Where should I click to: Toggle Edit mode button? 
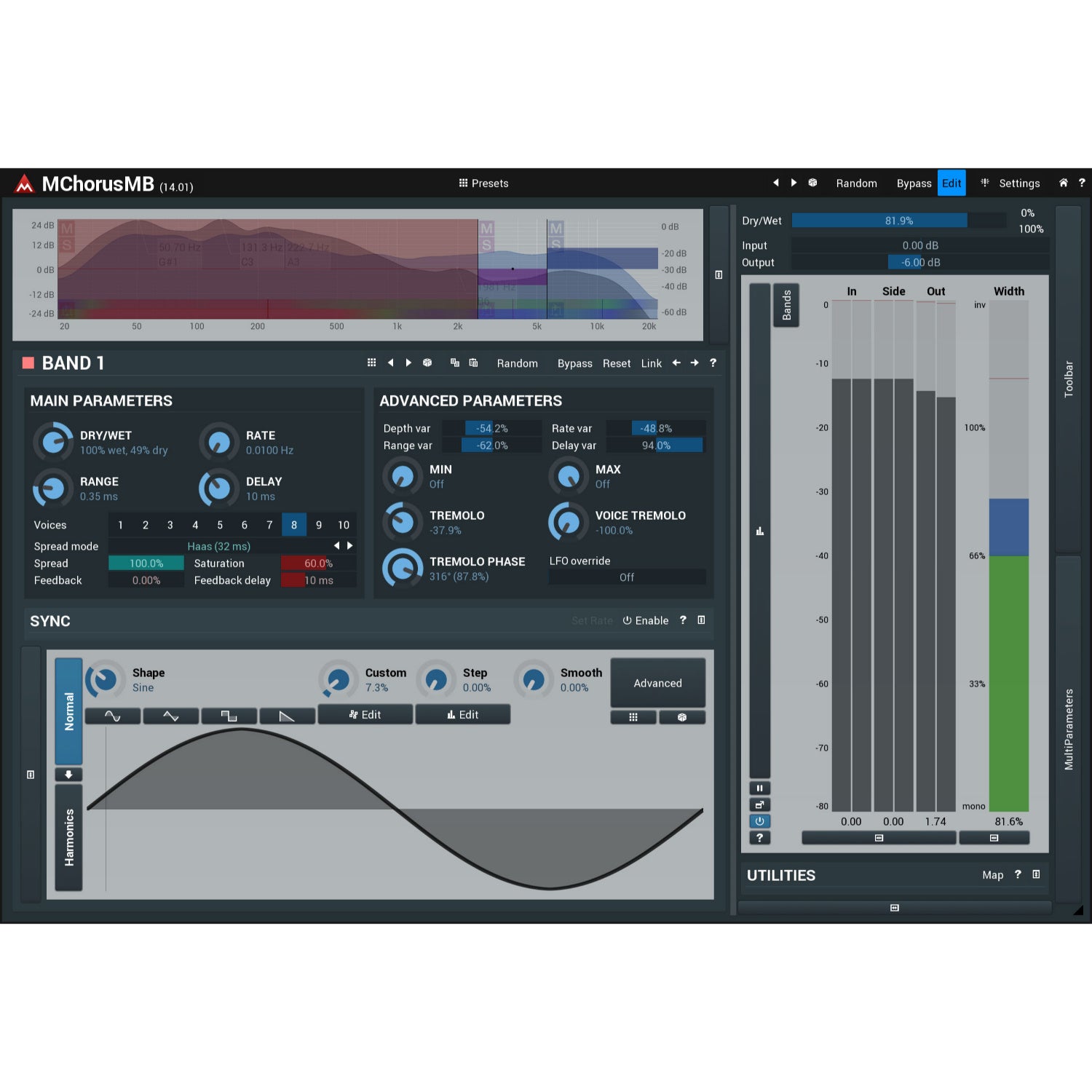(x=951, y=183)
